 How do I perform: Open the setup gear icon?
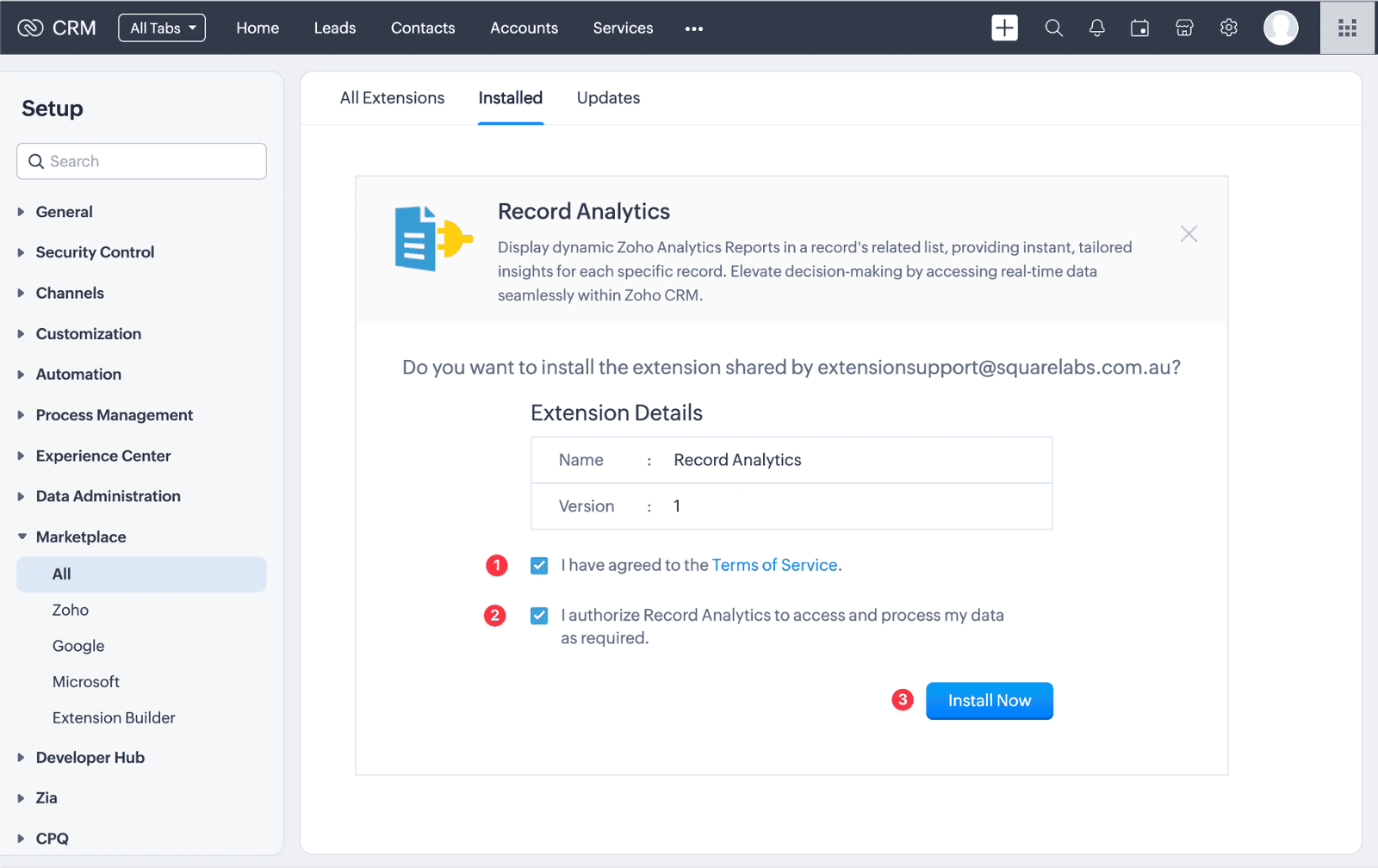[x=1229, y=28]
